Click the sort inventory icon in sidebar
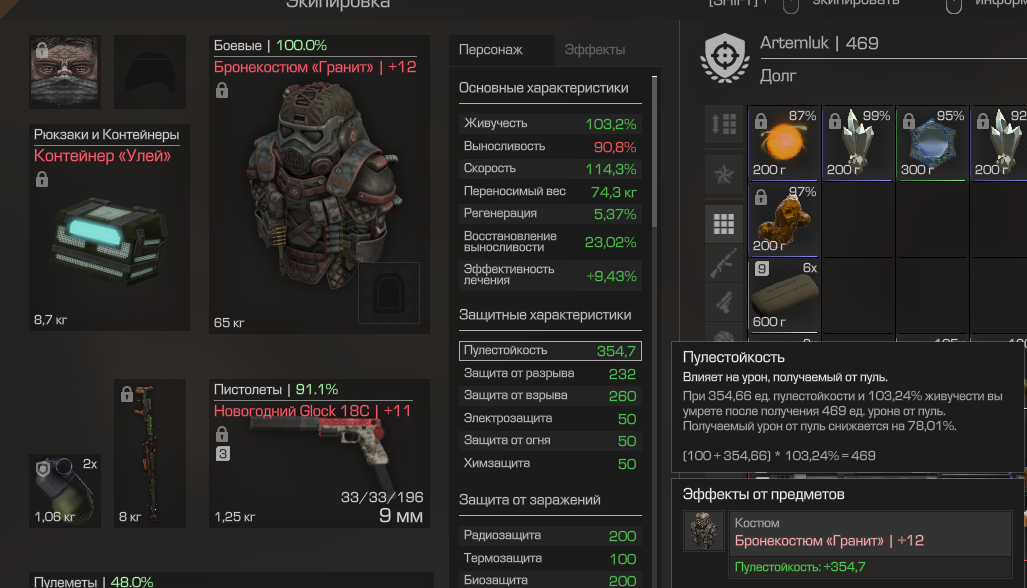1027x588 pixels. [724, 124]
